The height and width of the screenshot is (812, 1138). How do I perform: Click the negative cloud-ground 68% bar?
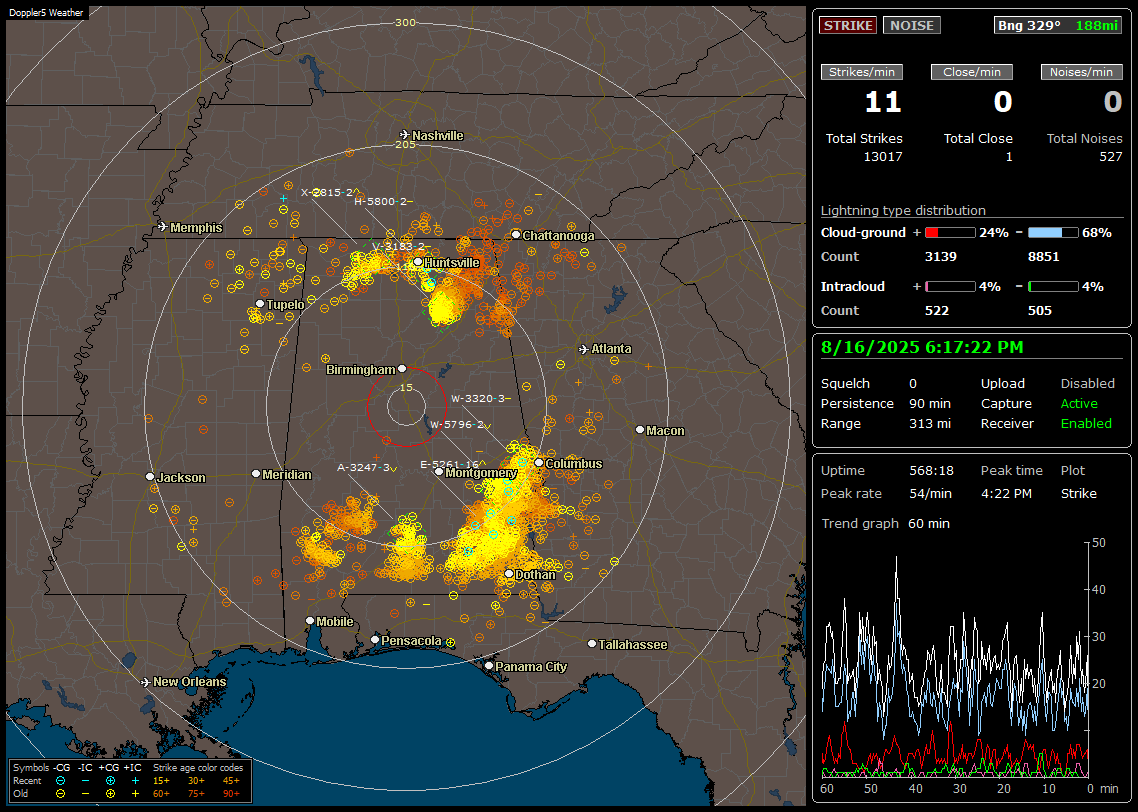(1053, 233)
